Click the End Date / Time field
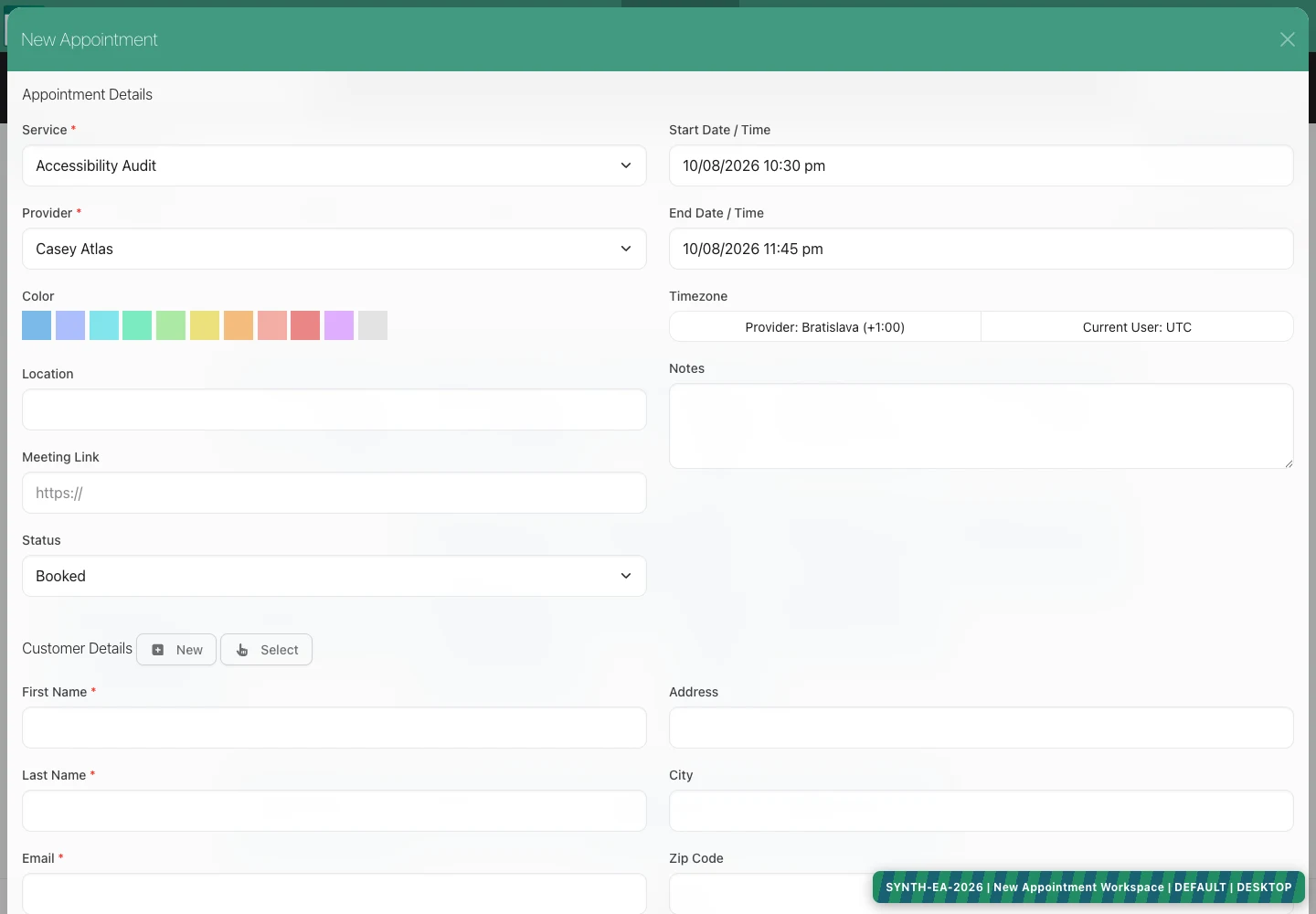The image size is (1316, 914). [x=982, y=249]
